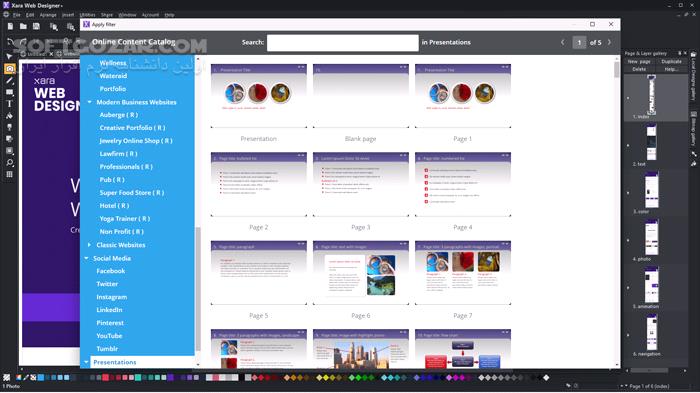Image resolution: width=700 pixels, height=393 pixels.
Task: Select the Text tool
Action: [x=9, y=104]
